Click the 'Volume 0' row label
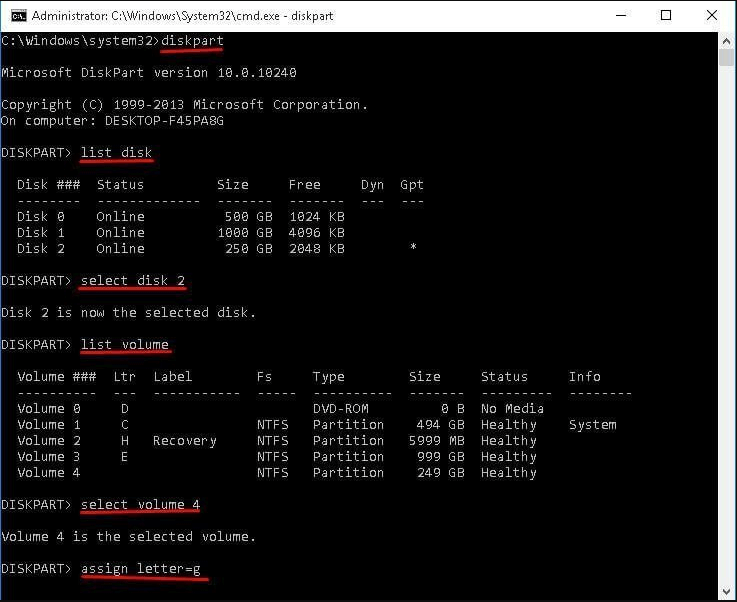Image resolution: width=737 pixels, height=602 pixels. point(48,409)
